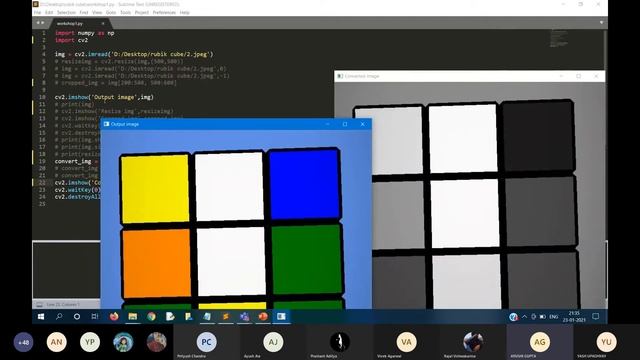Click the 'import numpy as np' code line

point(84,33)
